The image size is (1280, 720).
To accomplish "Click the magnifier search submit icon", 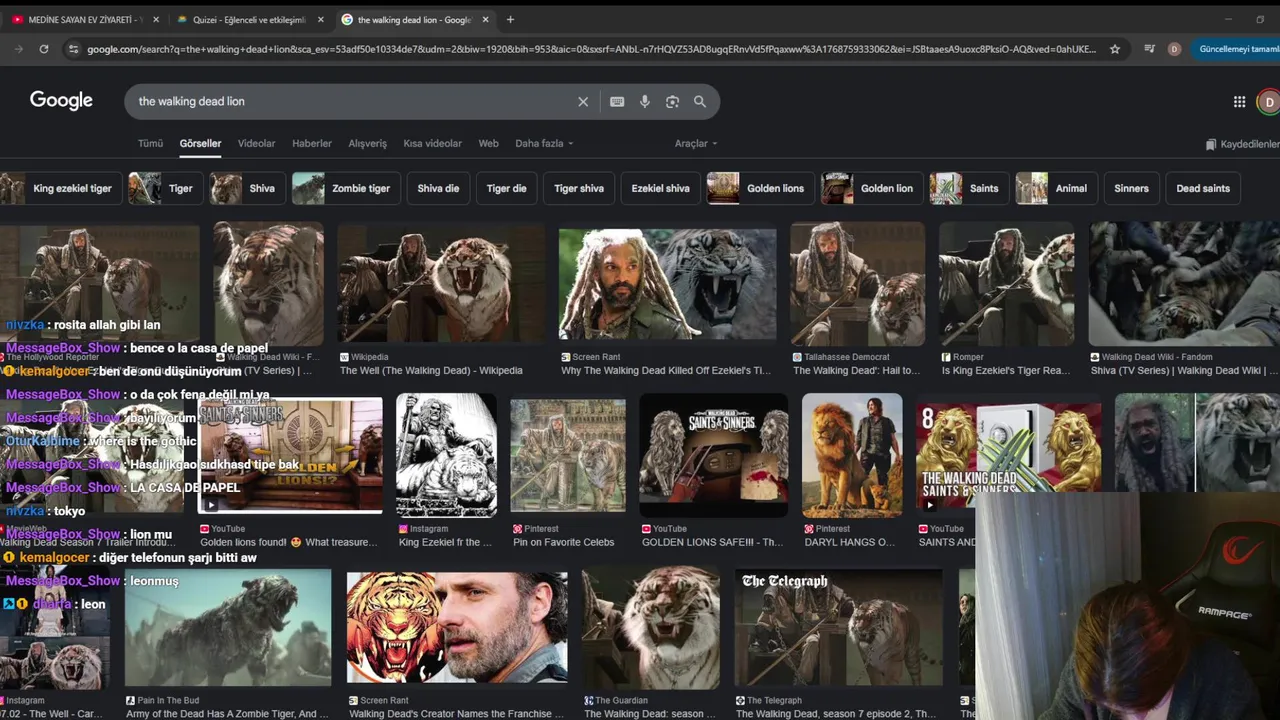I will click(700, 101).
